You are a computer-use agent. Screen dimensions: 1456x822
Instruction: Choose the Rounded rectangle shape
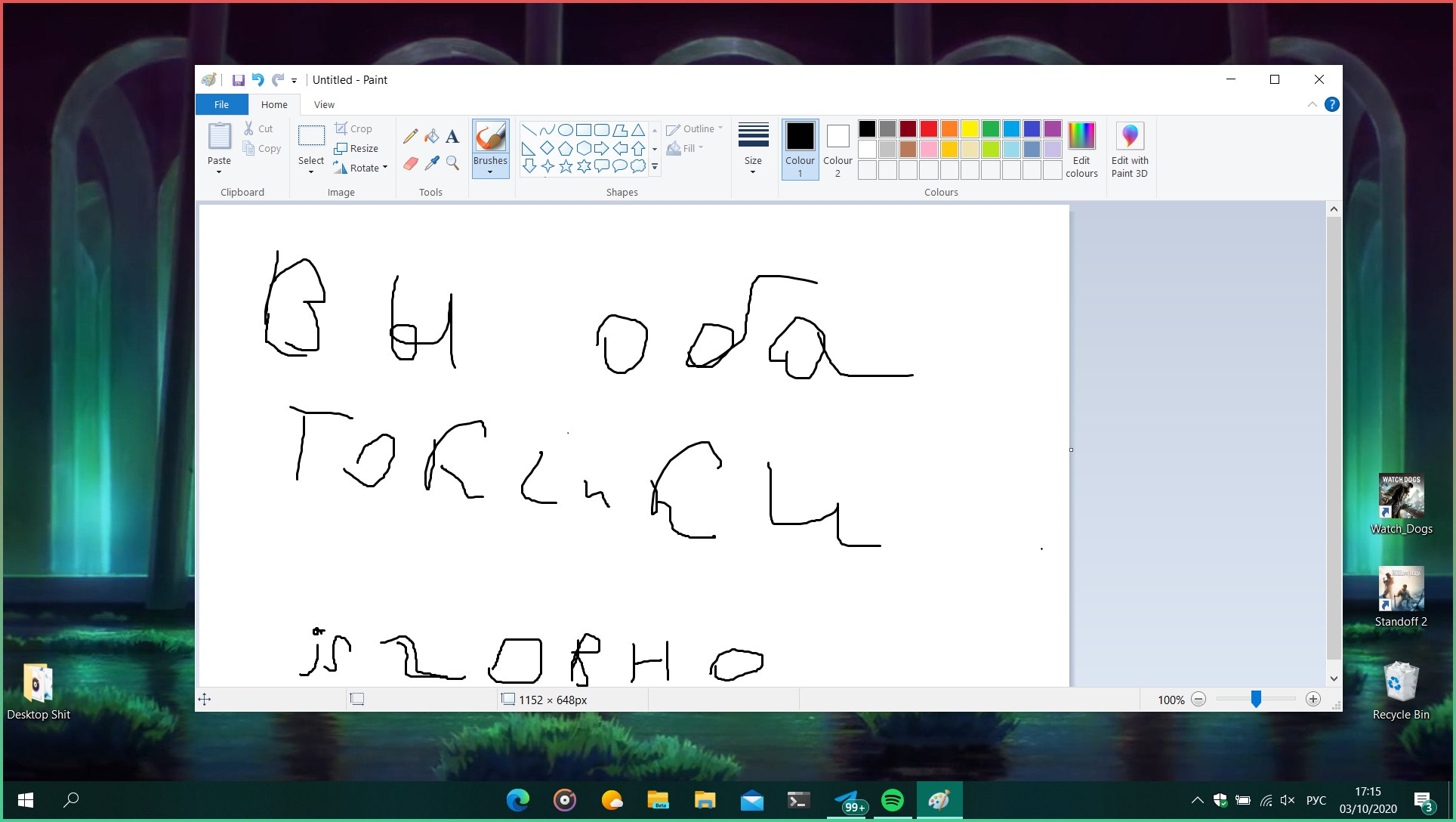(x=601, y=130)
